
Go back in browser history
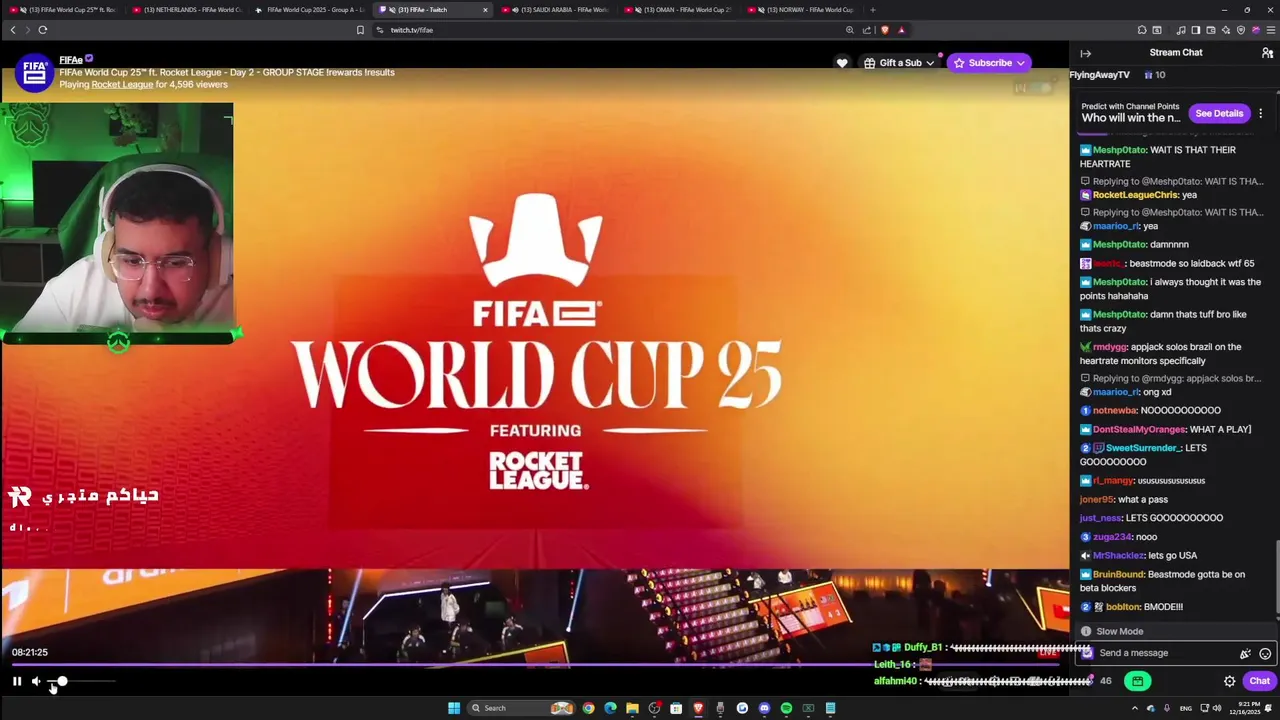[x=13, y=30]
